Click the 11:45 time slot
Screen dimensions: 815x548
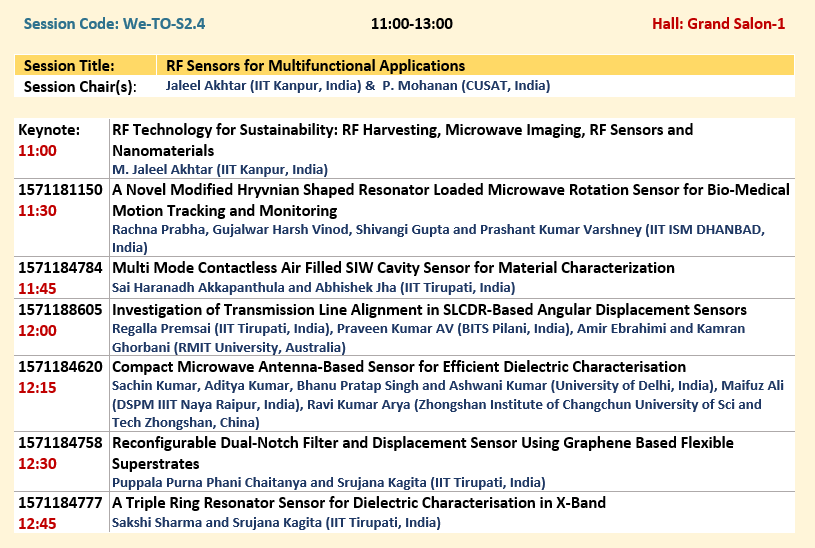(x=37, y=288)
